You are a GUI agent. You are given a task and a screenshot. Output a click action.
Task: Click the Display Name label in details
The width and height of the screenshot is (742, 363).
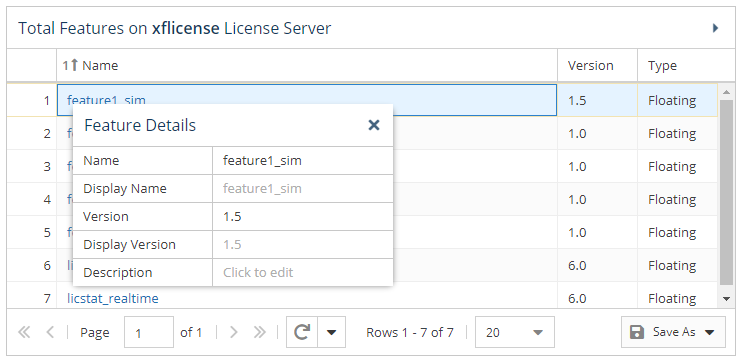click(125, 188)
